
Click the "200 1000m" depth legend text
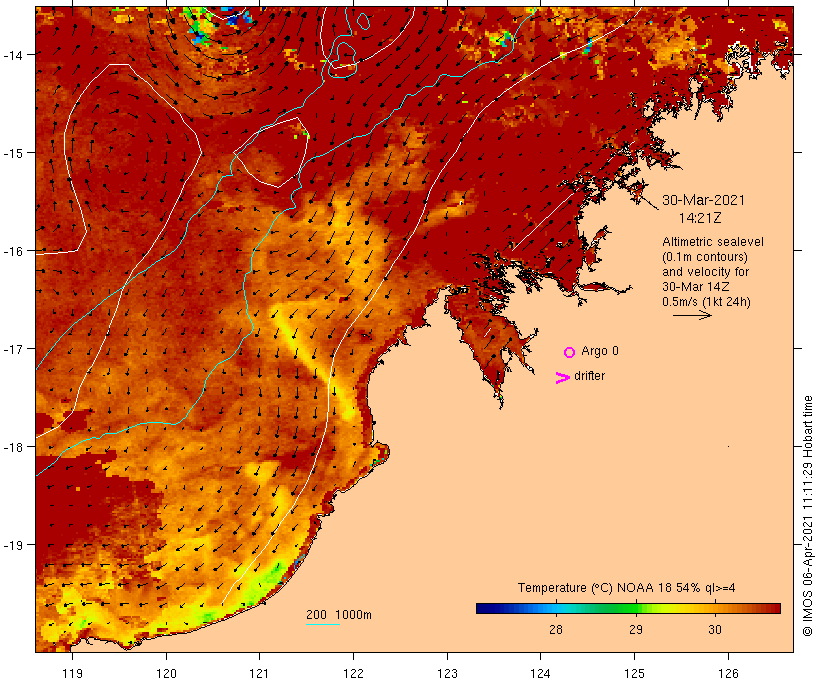(339, 615)
